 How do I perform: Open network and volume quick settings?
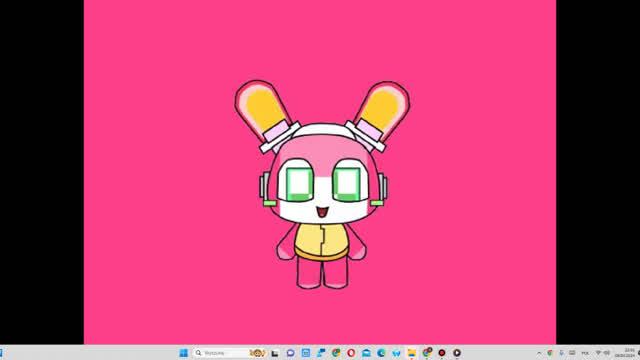click(603, 353)
